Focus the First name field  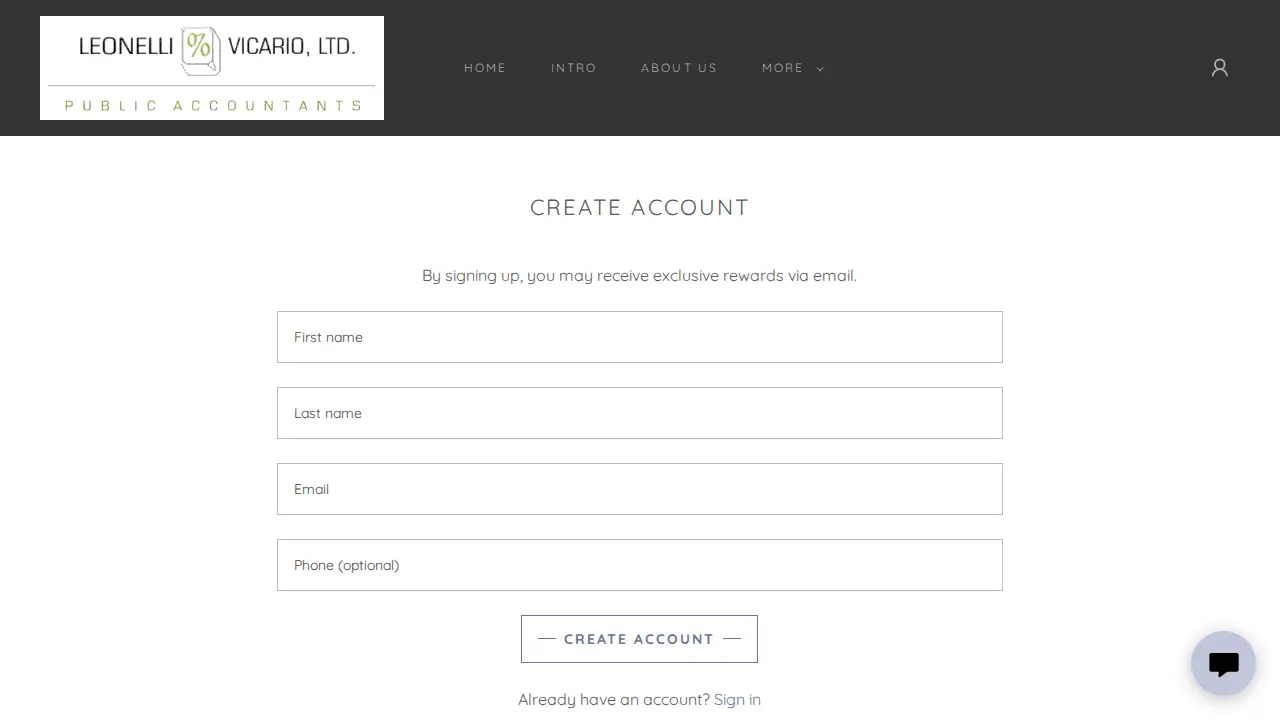click(x=640, y=337)
